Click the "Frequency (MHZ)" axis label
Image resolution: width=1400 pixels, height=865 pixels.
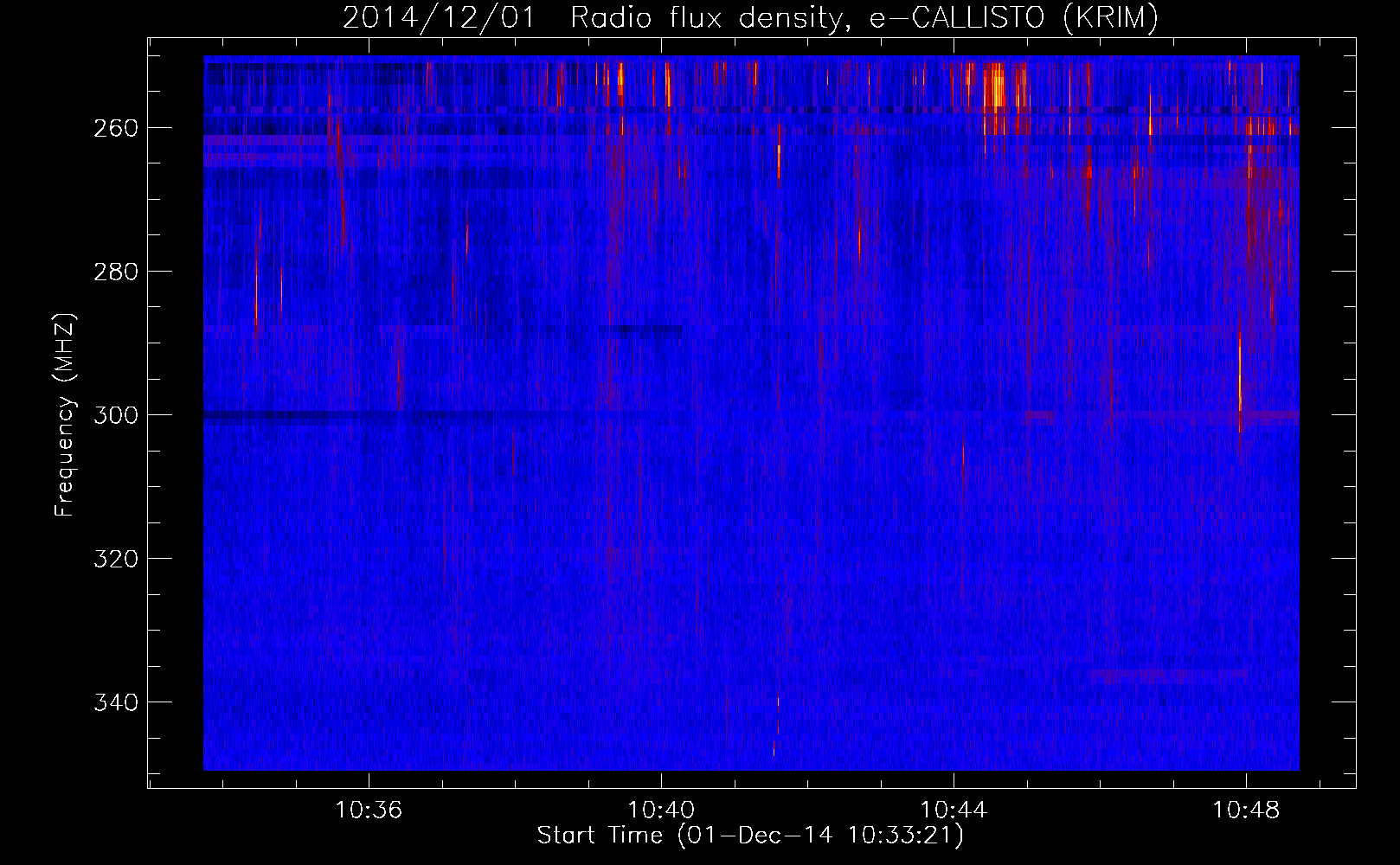click(x=65, y=414)
